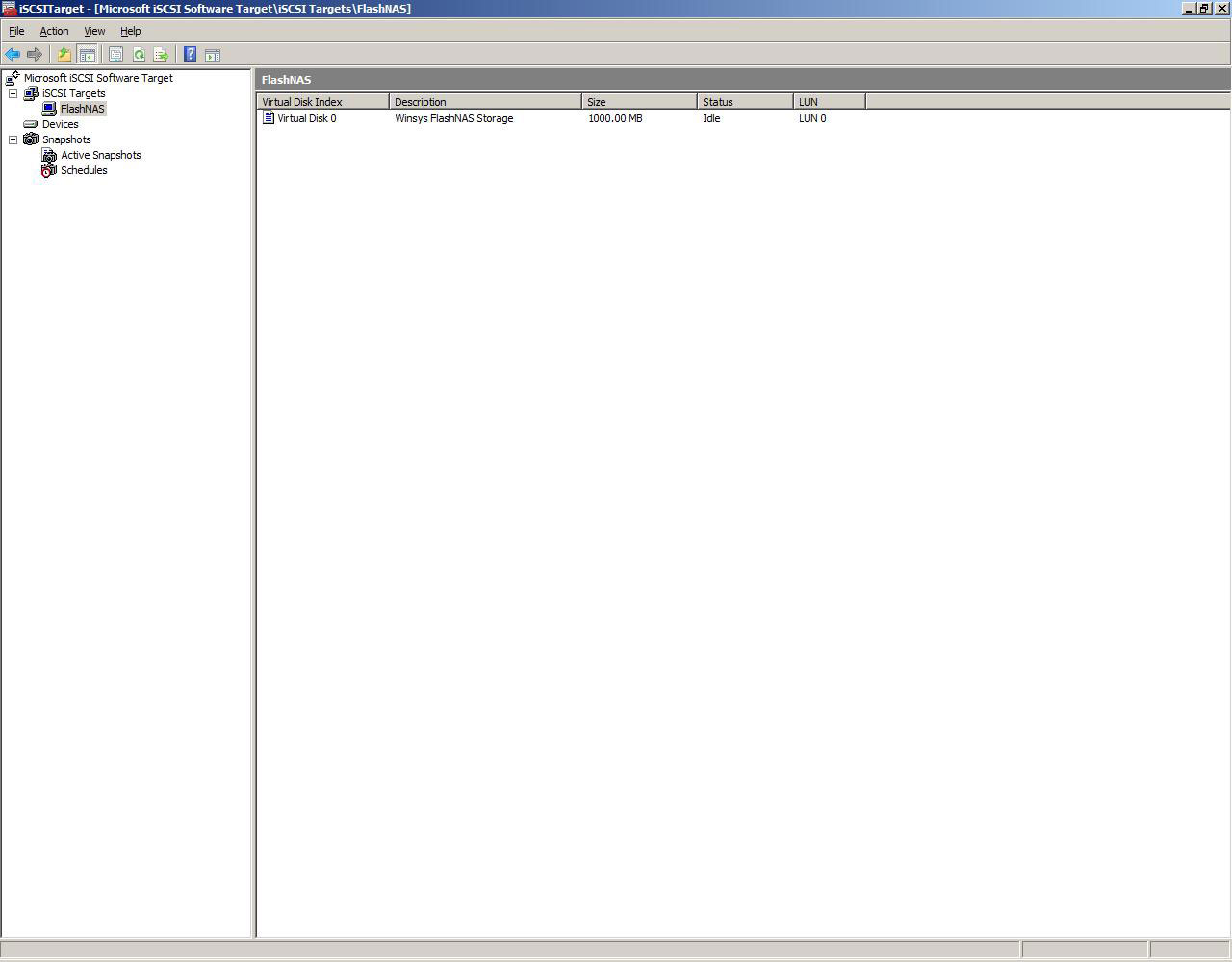
Task: Sort by Description column header
Action: (485, 101)
